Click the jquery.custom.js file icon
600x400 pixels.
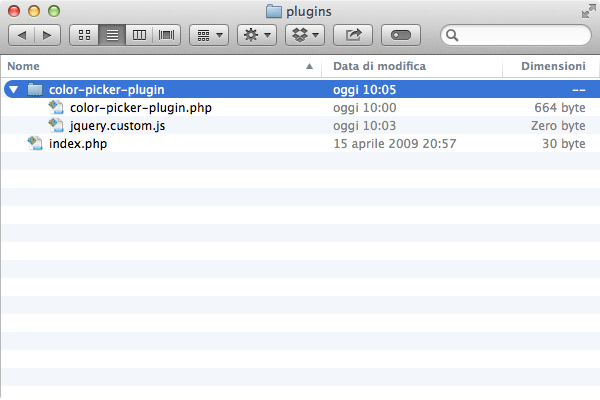tap(56, 125)
